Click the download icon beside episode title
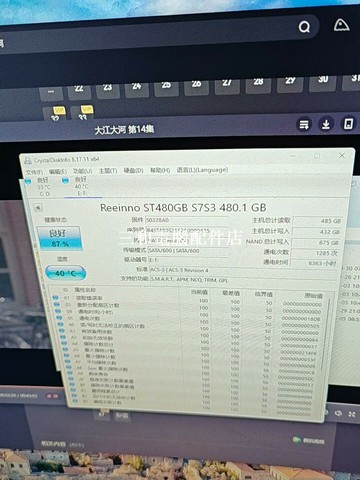Viewport: 360px width, 480px height. point(326,124)
